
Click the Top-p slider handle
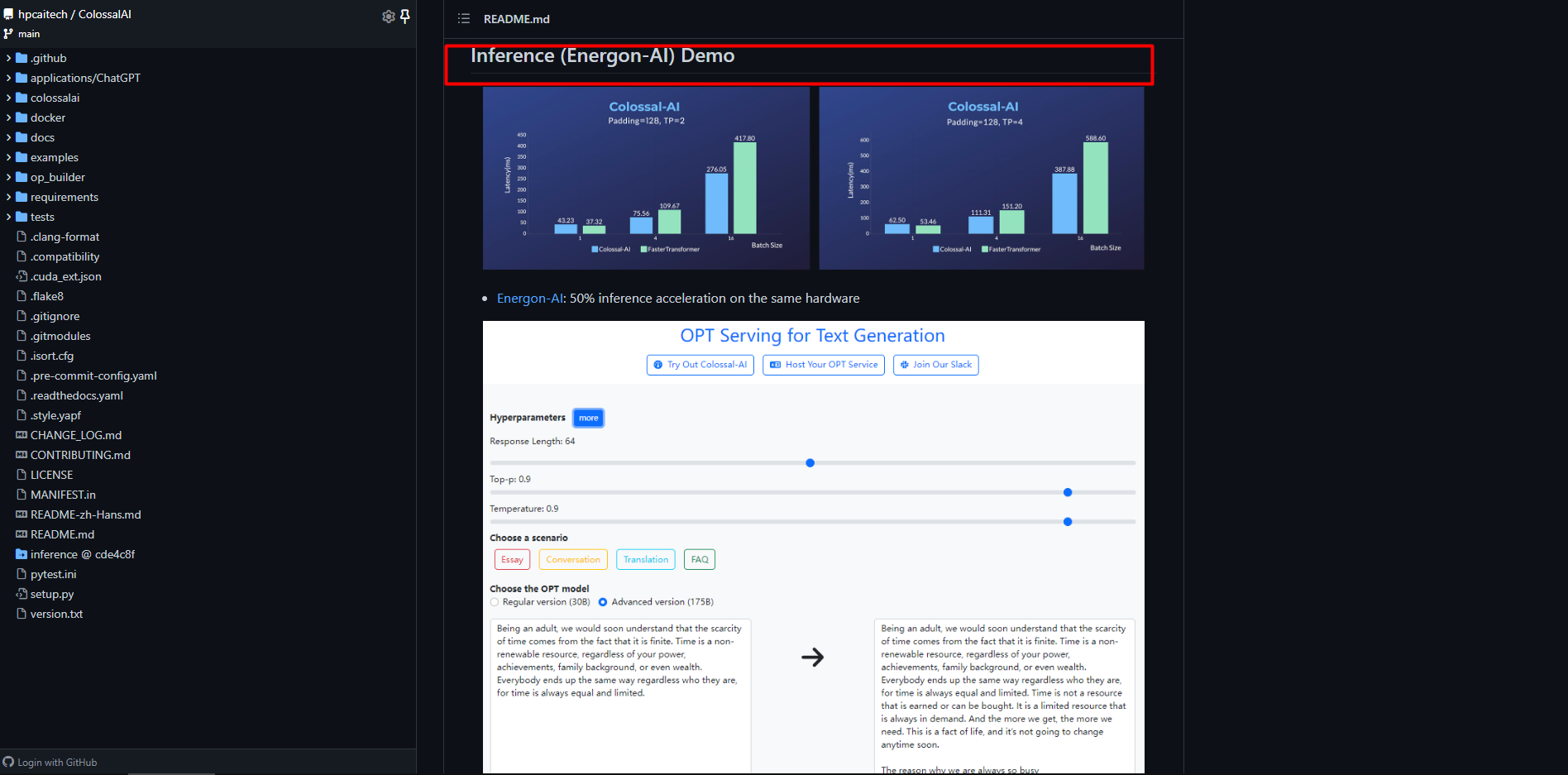[x=1068, y=492]
